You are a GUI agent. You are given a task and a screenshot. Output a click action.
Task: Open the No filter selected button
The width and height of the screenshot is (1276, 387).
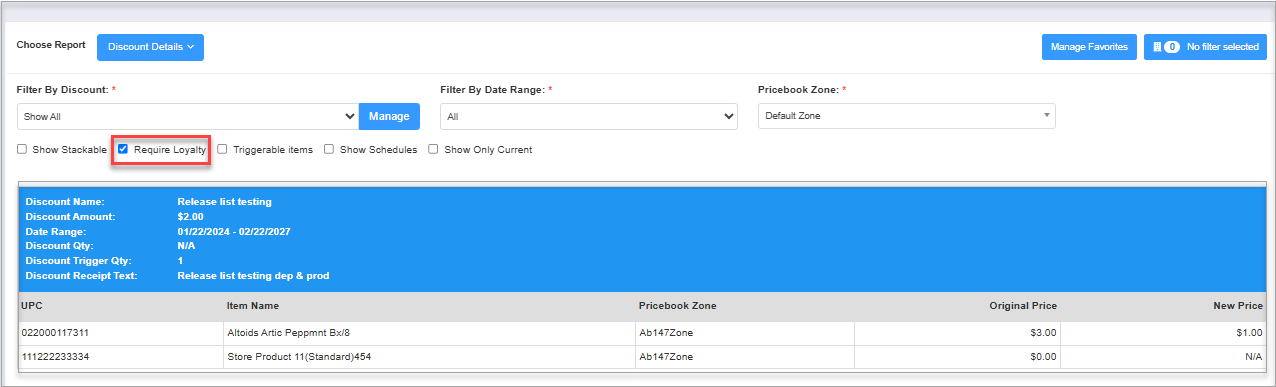pos(1205,47)
